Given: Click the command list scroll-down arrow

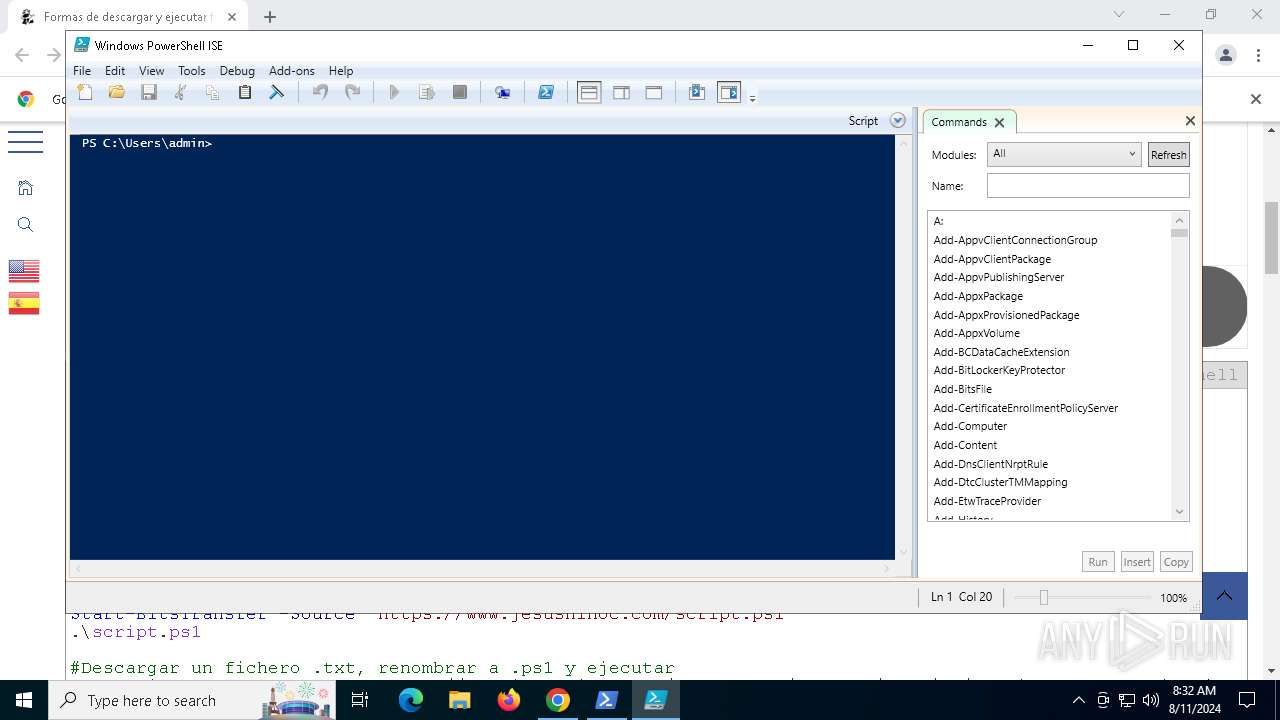Looking at the screenshot, I should [x=1179, y=512].
